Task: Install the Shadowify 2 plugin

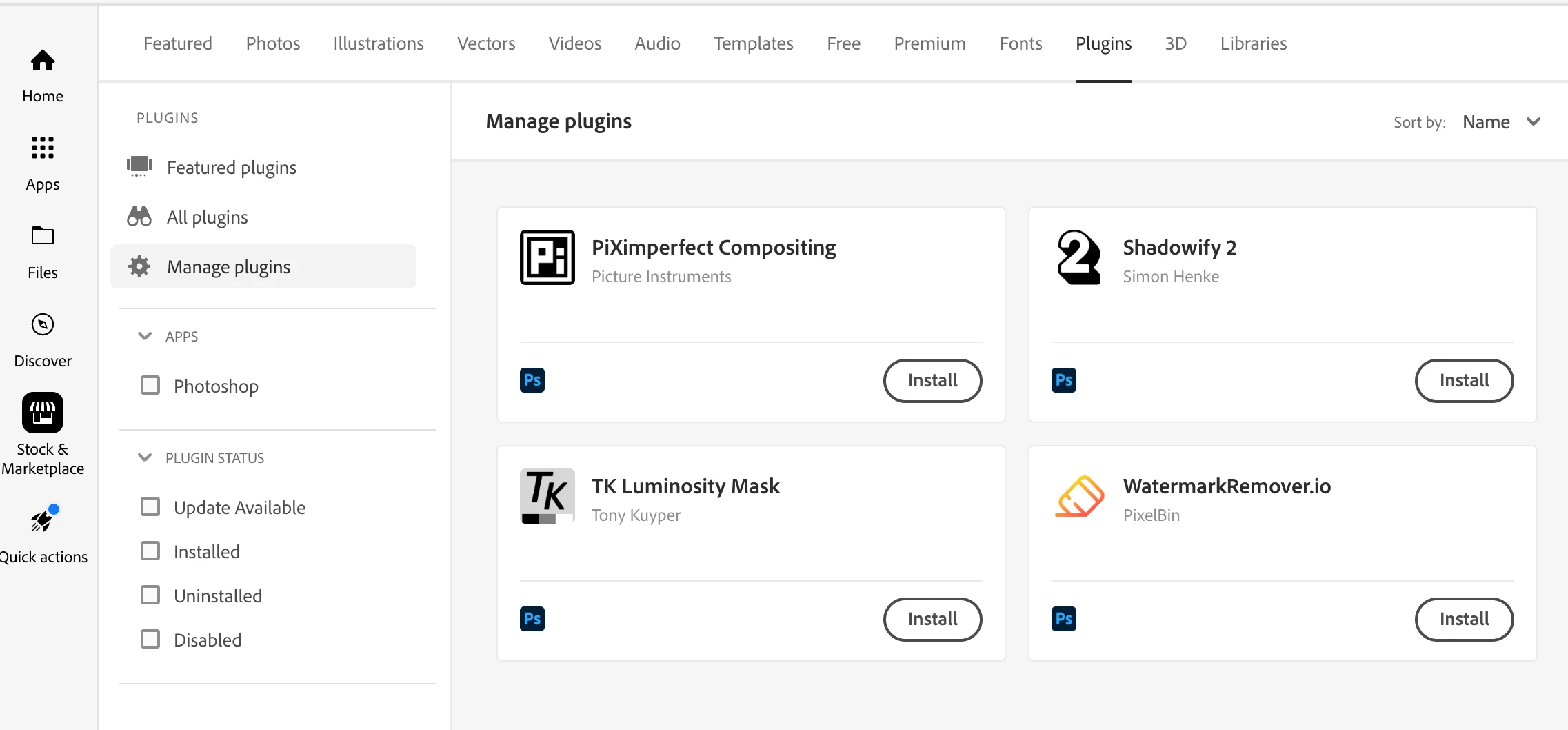Action: pos(1465,380)
